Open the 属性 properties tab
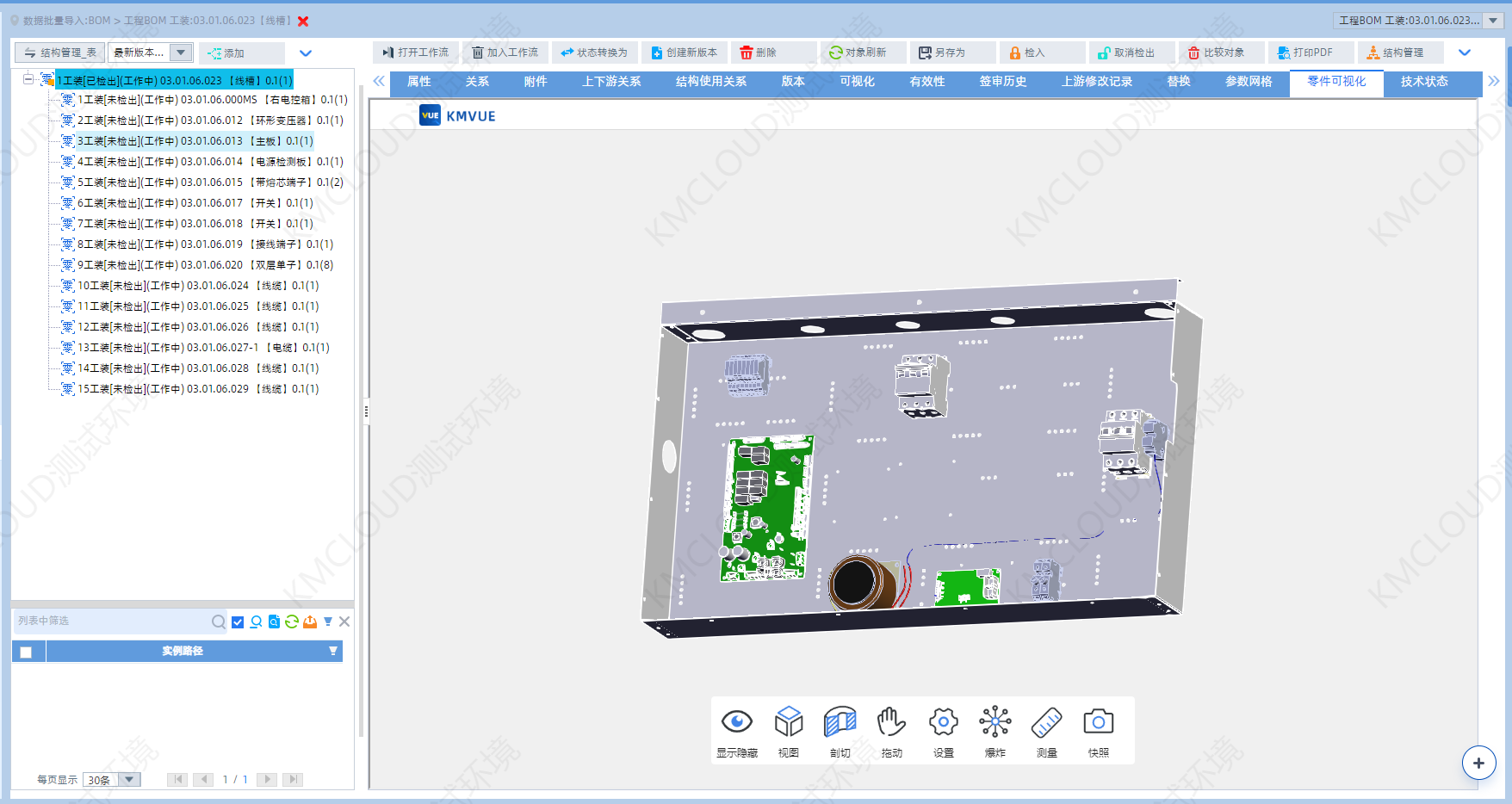Viewport: 1512px width, 804px height. tap(418, 82)
